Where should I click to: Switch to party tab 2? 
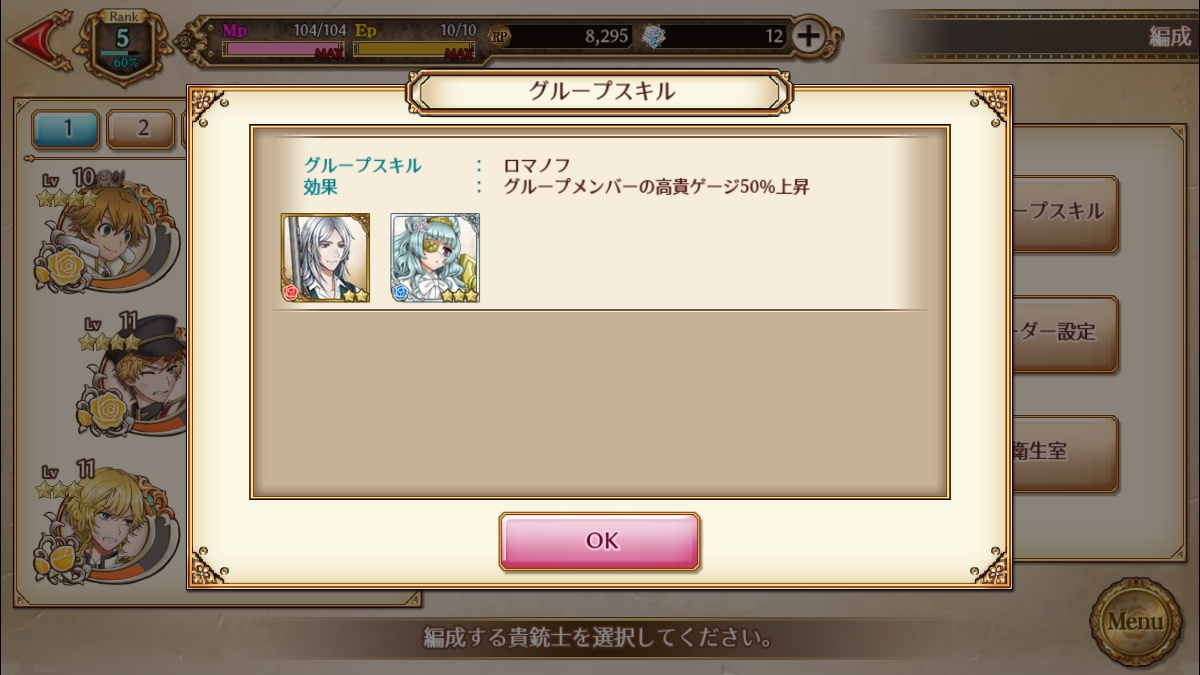(x=142, y=128)
